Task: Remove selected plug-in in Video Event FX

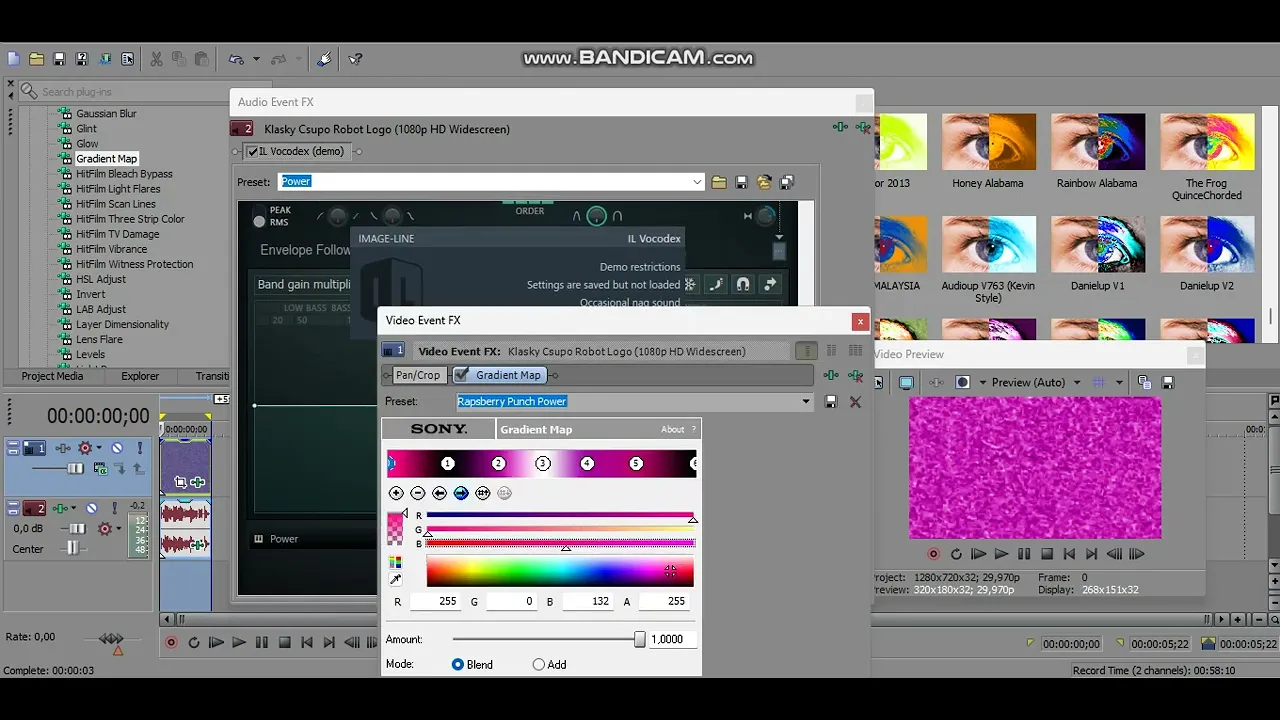Action: (855, 375)
